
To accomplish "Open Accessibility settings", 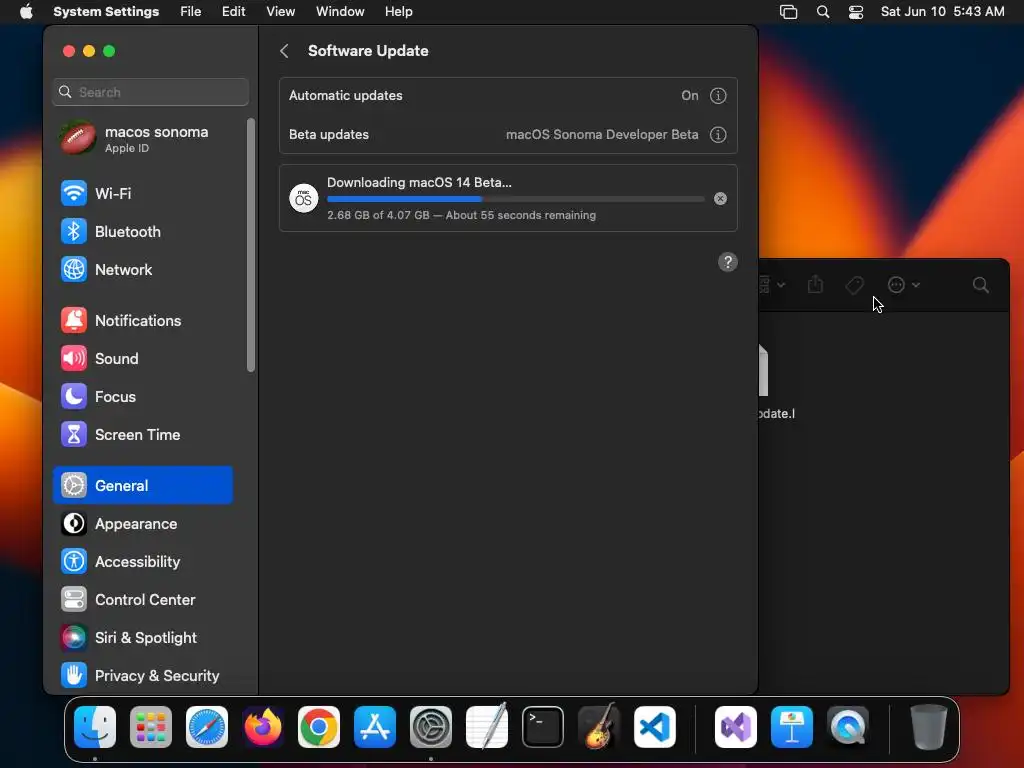I will 142,562.
